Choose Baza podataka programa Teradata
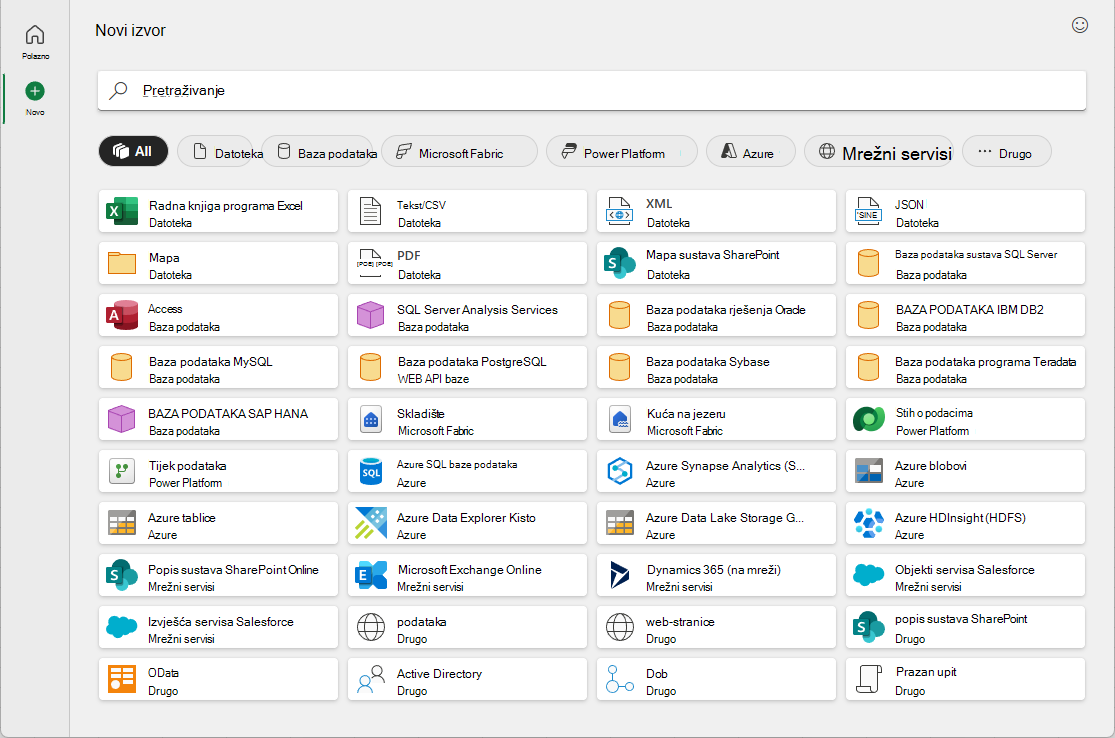Viewport: 1115px width, 738px height. (x=966, y=367)
